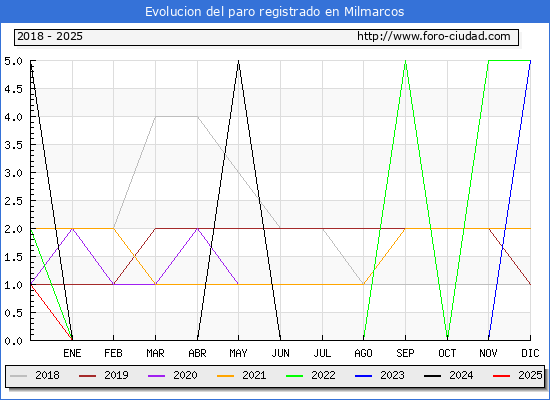The image size is (550, 400).
Task: Click the AGO month axis label
Action: tap(363, 353)
